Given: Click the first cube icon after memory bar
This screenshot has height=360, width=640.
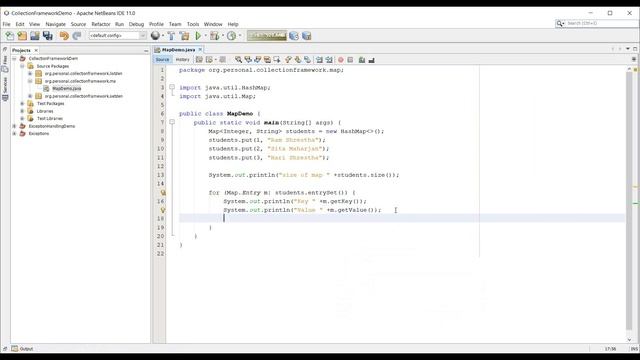Looking at the screenshot, I should click(x=293, y=36).
